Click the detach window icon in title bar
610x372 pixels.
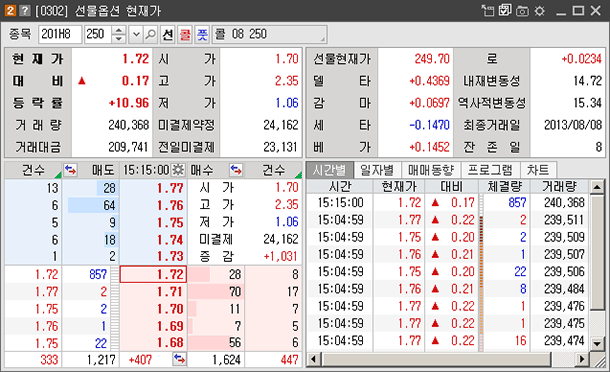coord(488,11)
